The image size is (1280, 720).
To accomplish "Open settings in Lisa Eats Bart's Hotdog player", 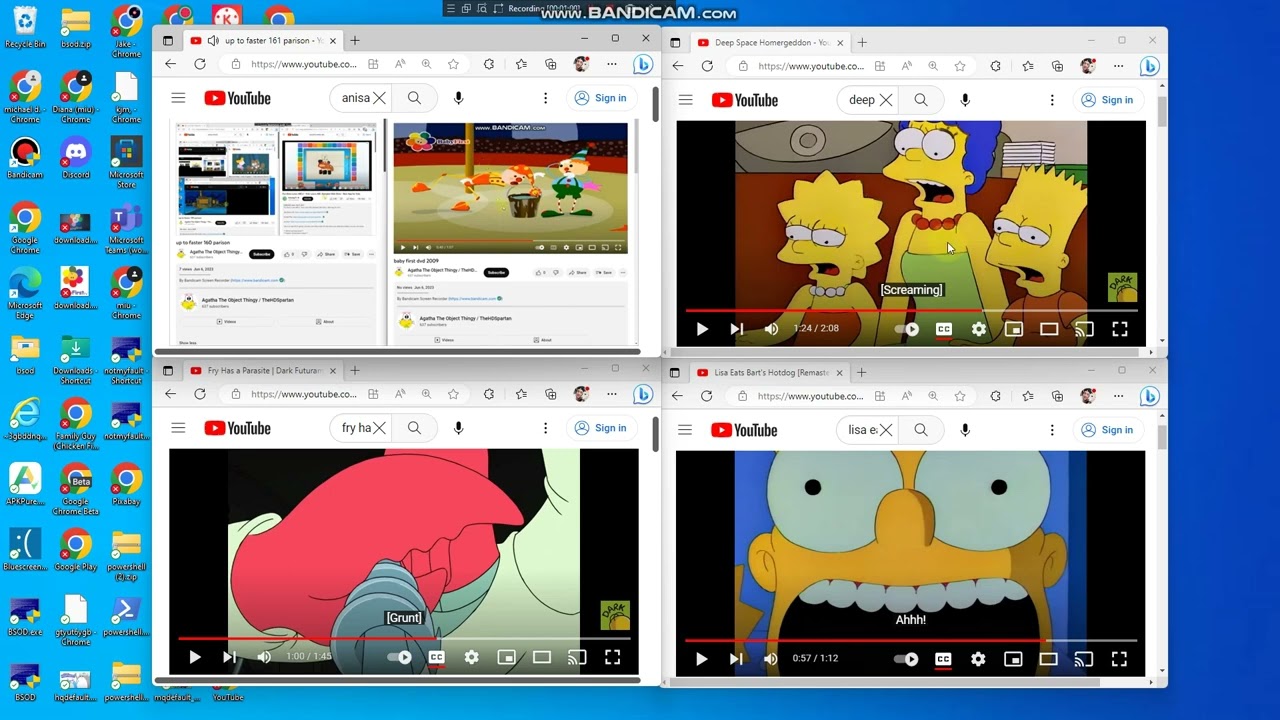I will (978, 659).
